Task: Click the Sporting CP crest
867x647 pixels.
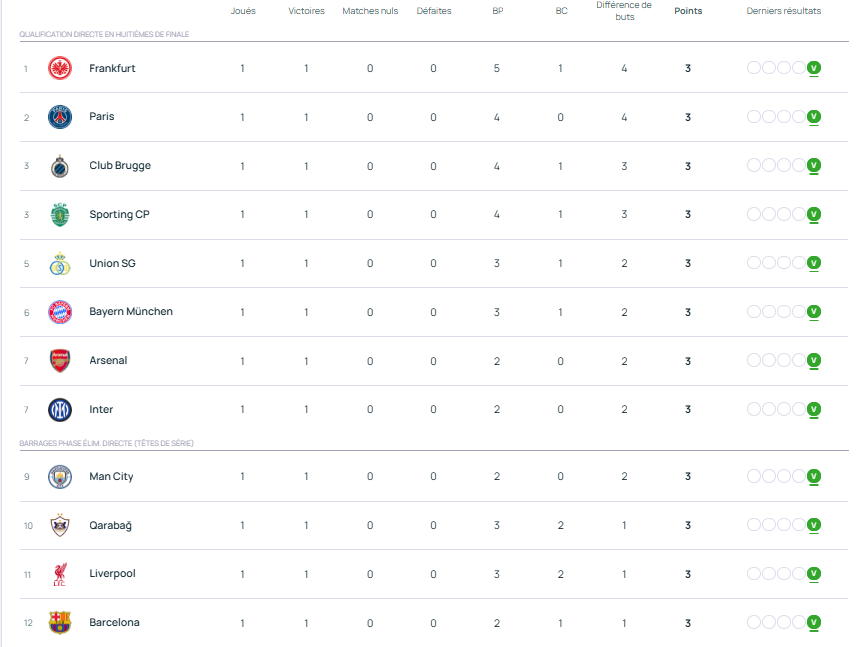Action: [60, 214]
